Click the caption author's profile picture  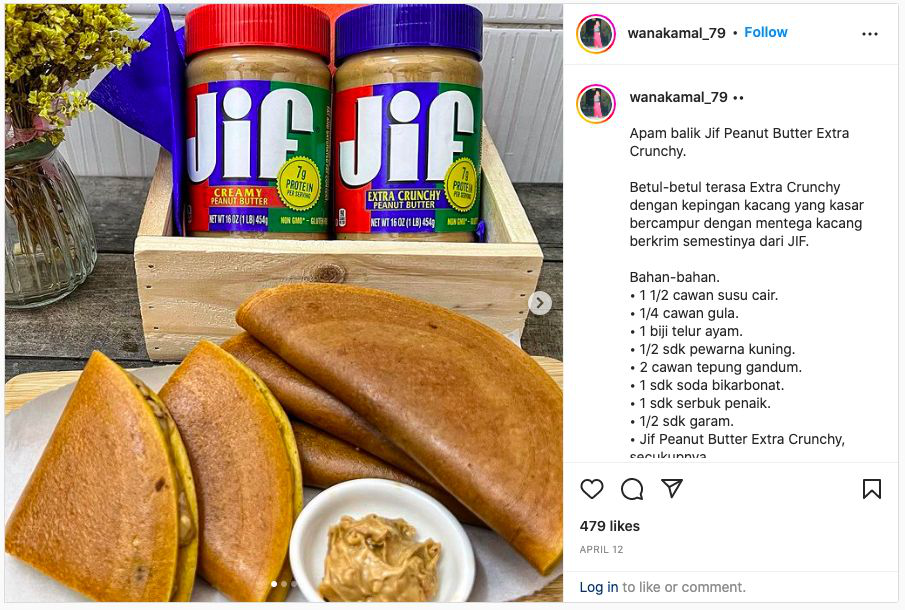(x=596, y=104)
